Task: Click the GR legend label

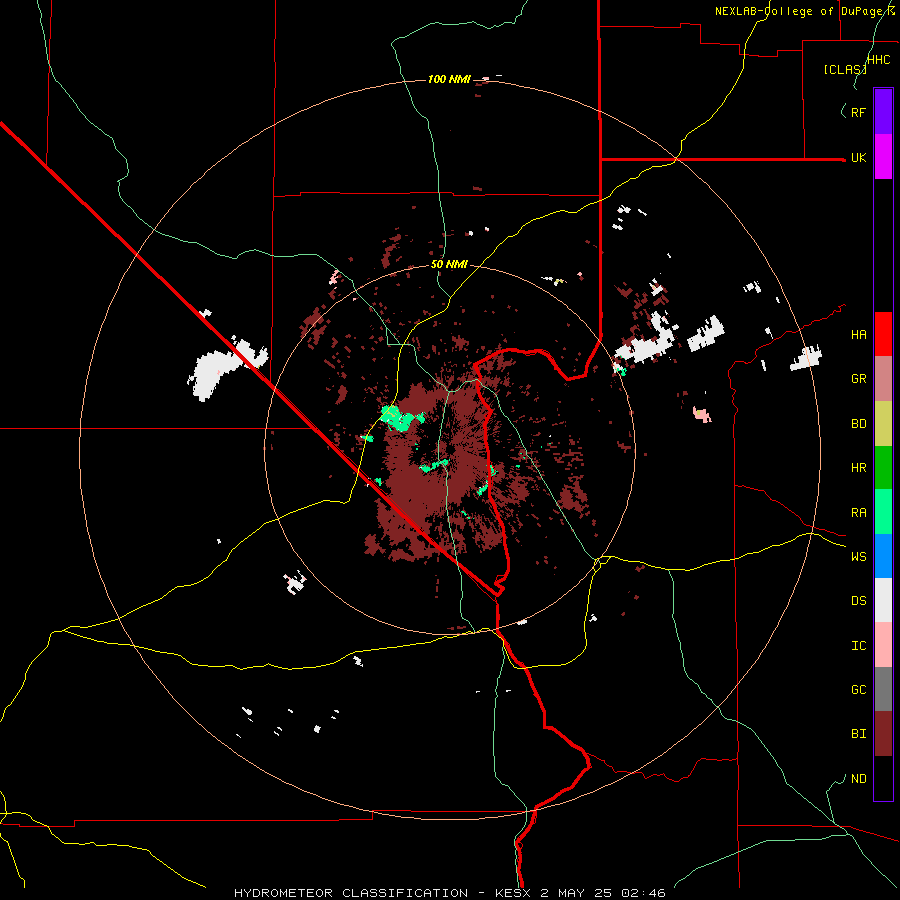Action: point(858,379)
